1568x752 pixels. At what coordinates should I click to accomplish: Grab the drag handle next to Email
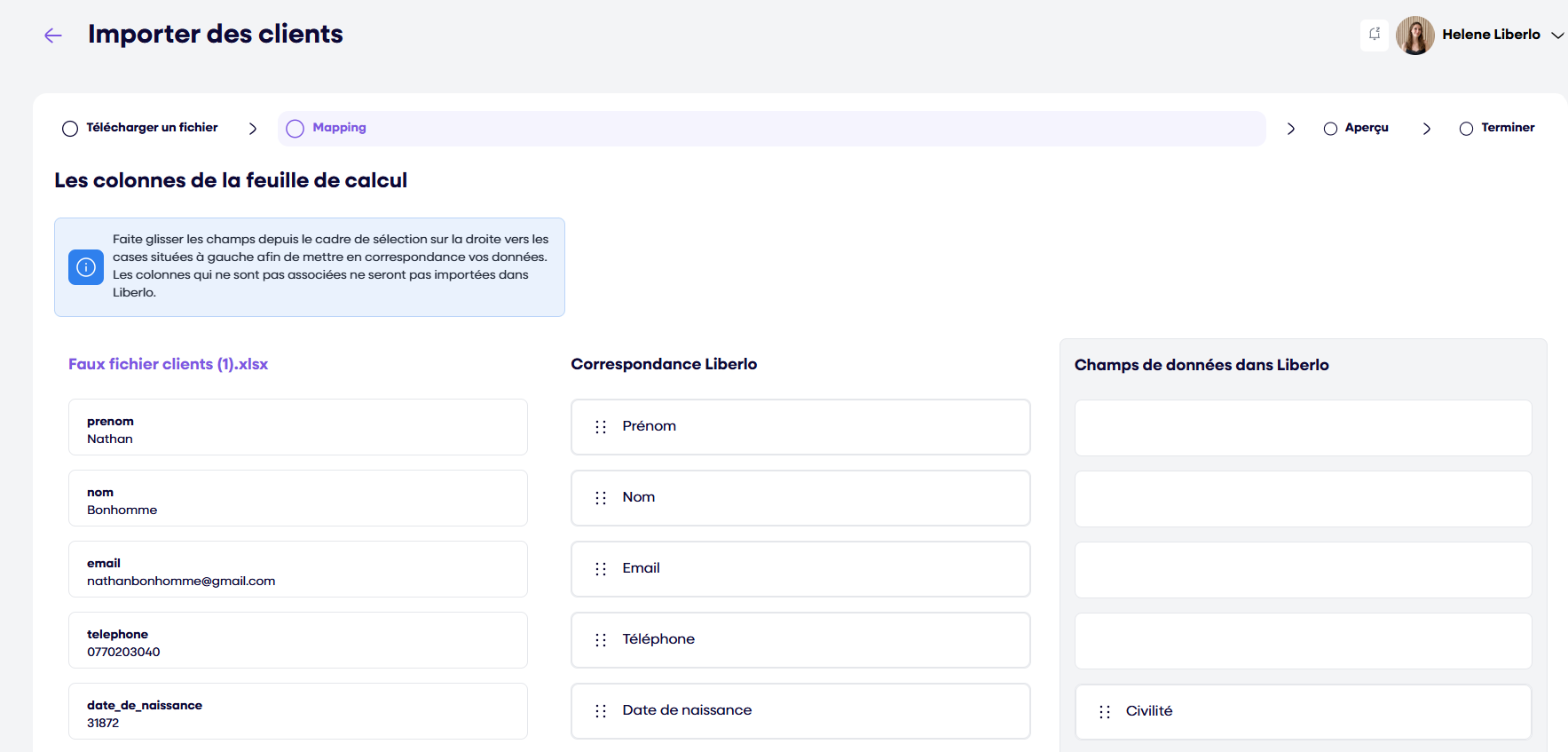[x=601, y=569]
